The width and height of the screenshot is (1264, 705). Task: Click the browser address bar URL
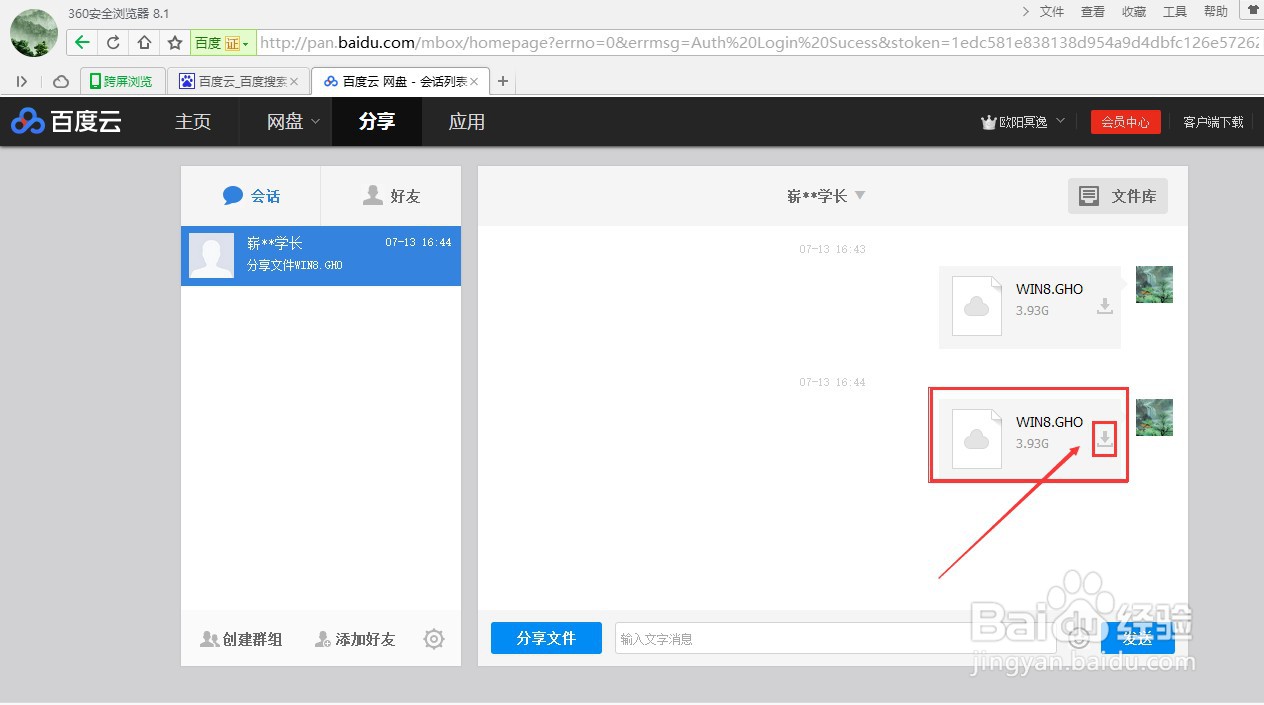760,43
